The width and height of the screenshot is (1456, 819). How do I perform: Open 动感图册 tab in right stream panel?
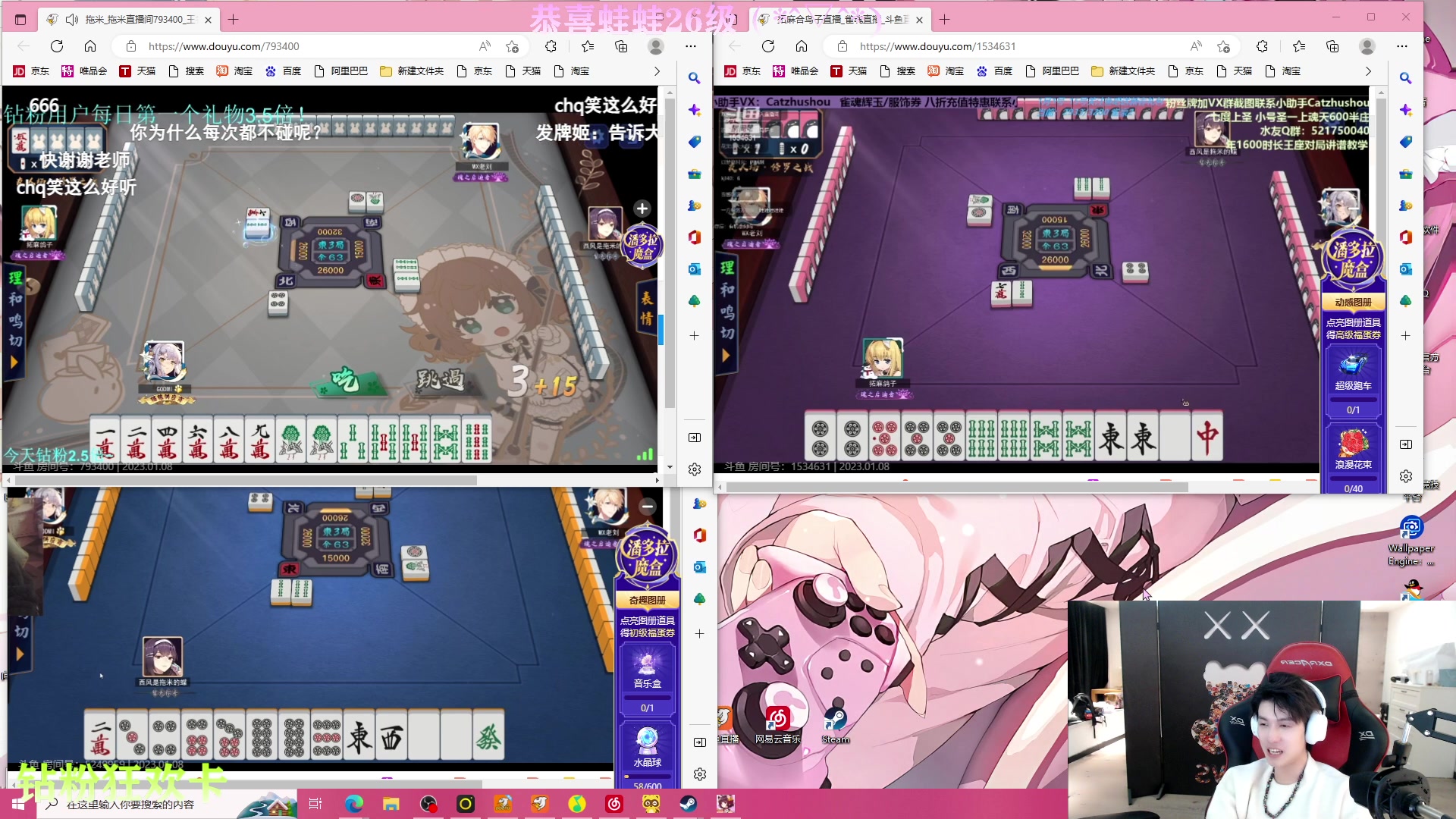pos(1353,302)
